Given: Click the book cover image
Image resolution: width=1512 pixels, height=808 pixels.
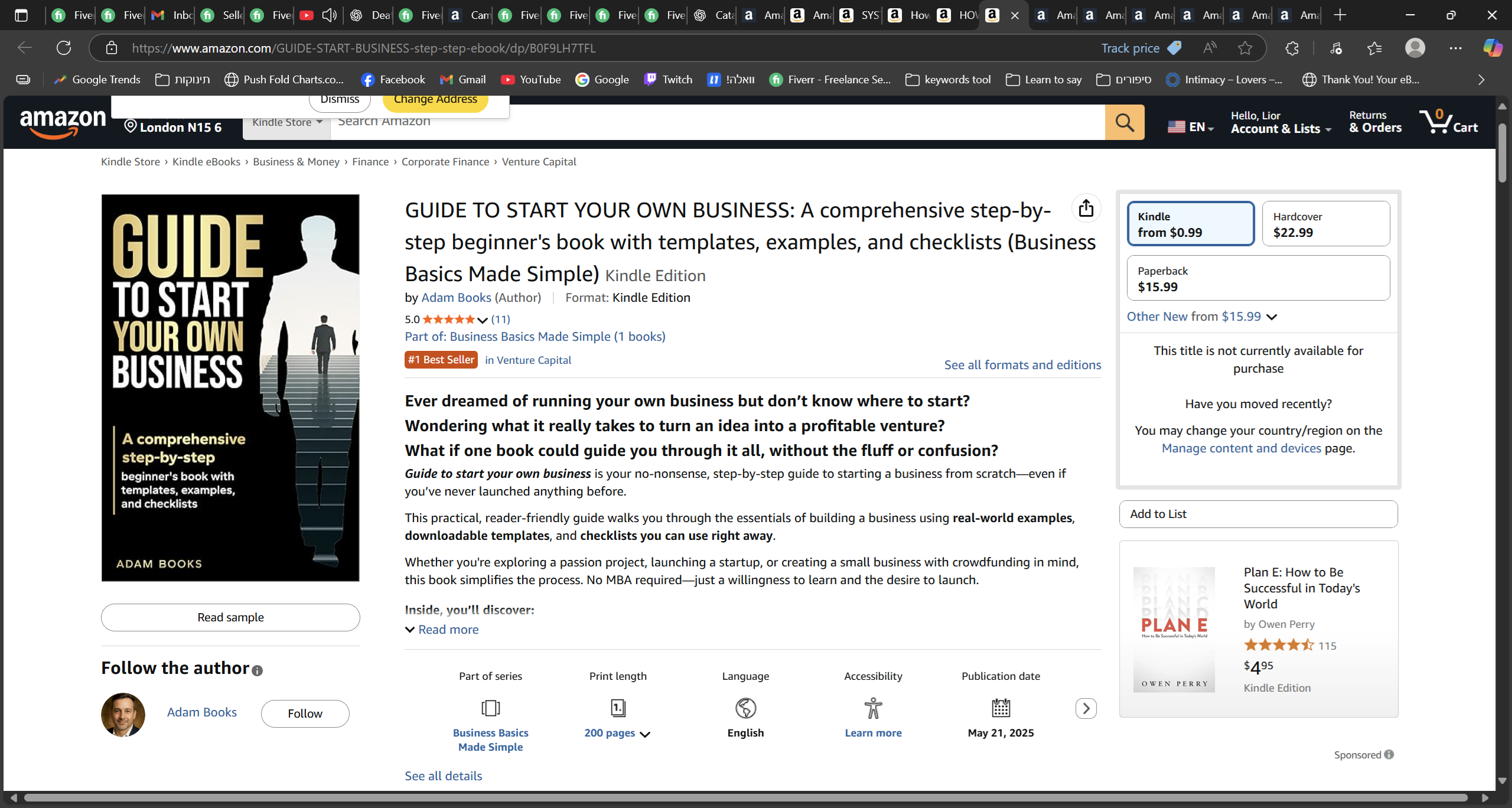Looking at the screenshot, I should pyautogui.click(x=230, y=388).
